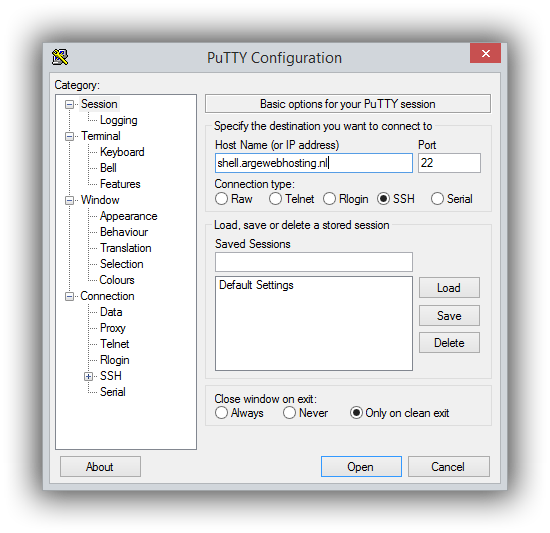550x533 pixels.
Task: Open the Features category
Action: (120, 184)
